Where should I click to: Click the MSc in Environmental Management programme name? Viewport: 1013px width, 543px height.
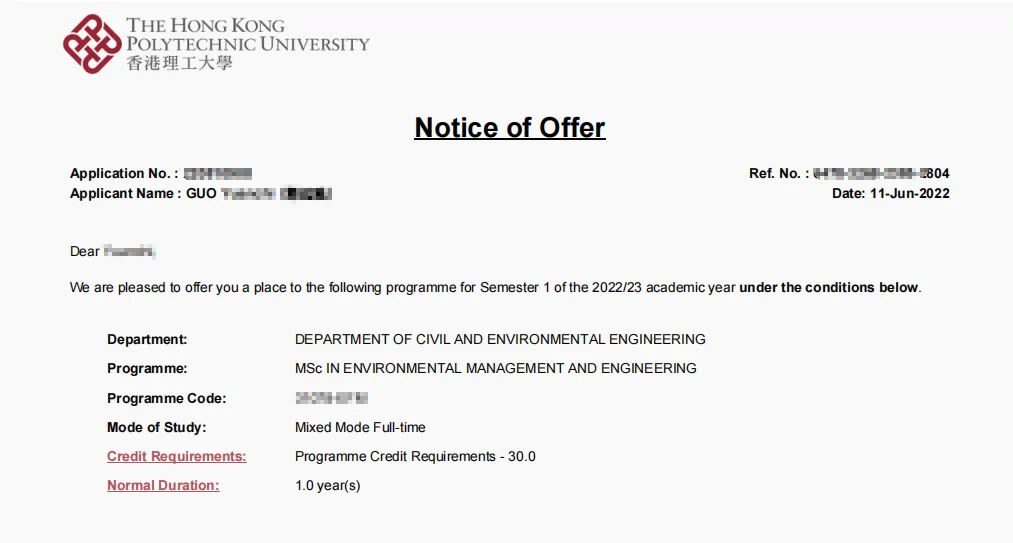(495, 369)
